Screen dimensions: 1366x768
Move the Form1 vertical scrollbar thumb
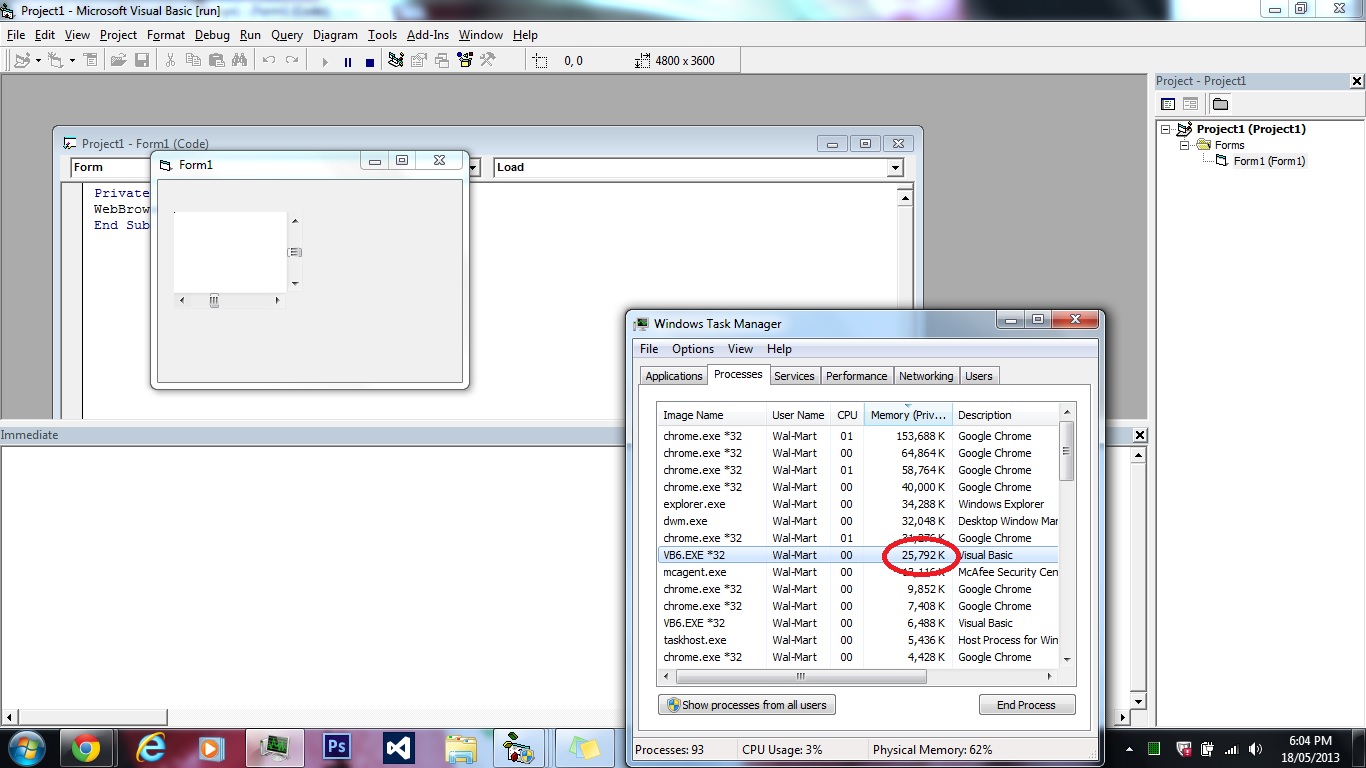pyautogui.click(x=295, y=252)
